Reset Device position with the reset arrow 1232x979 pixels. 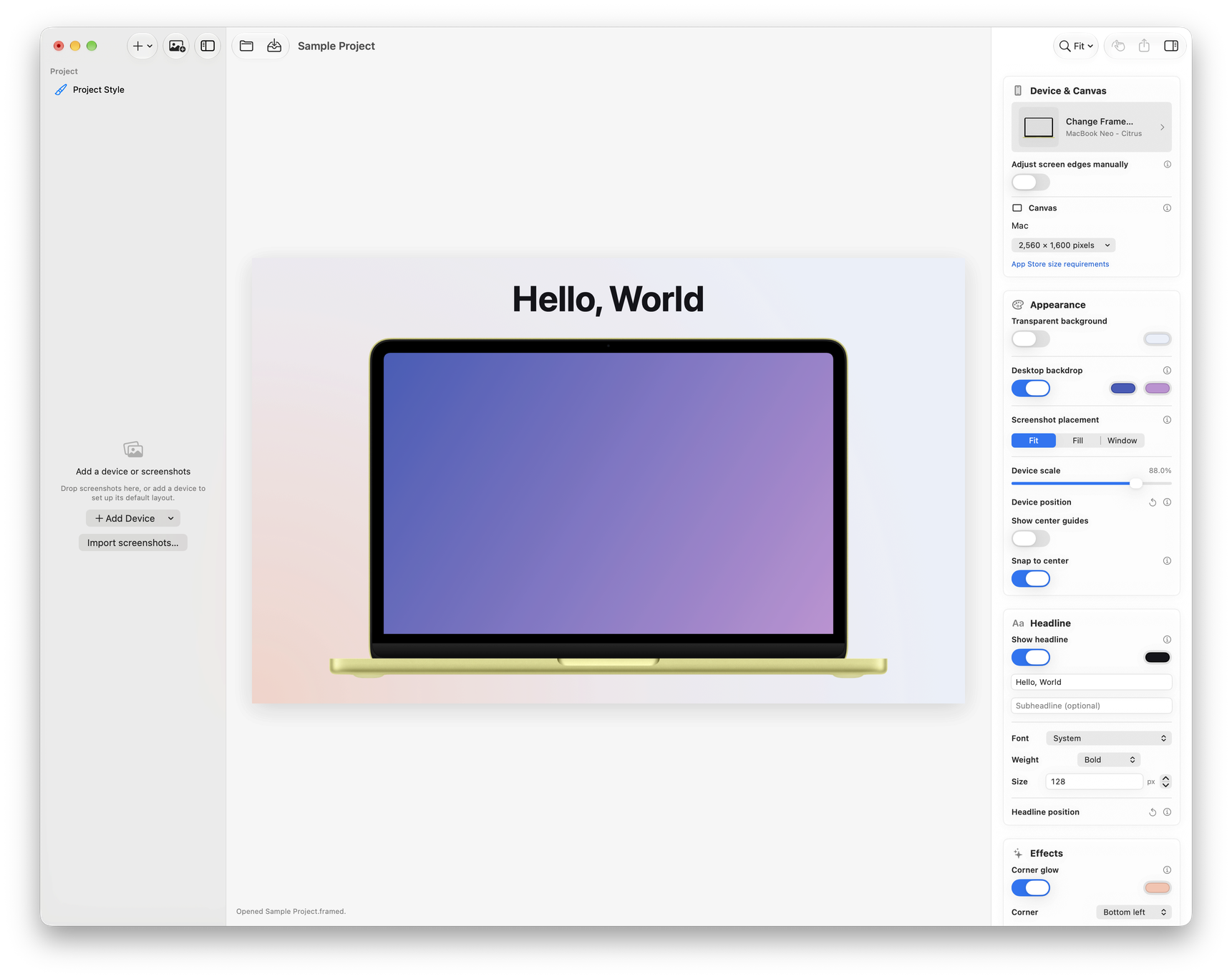coord(1153,502)
